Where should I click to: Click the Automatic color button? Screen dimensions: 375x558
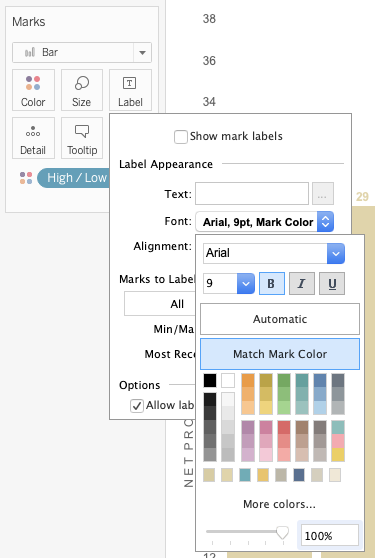point(280,319)
